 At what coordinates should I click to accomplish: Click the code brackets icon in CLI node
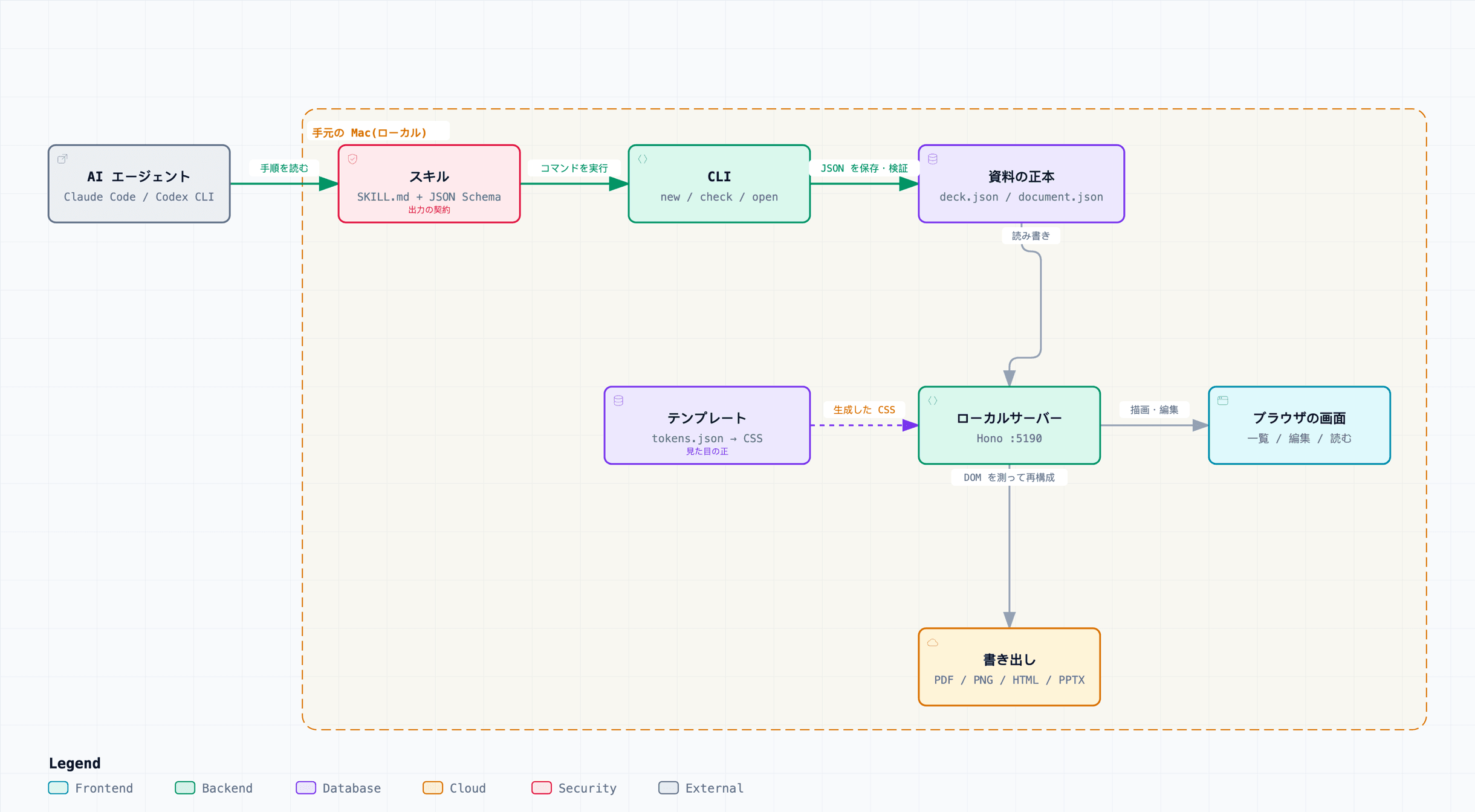(x=643, y=159)
